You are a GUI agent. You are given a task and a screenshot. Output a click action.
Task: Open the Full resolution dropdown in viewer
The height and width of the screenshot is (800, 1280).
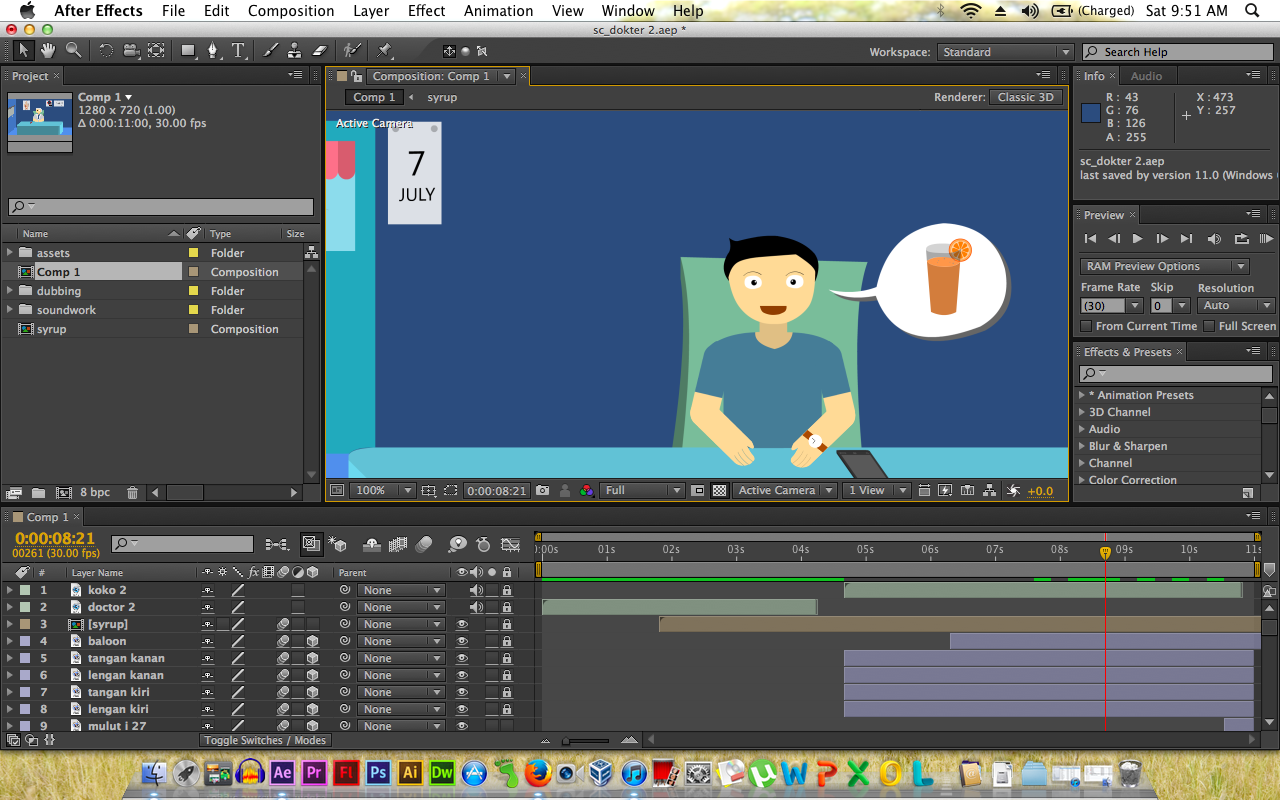642,491
